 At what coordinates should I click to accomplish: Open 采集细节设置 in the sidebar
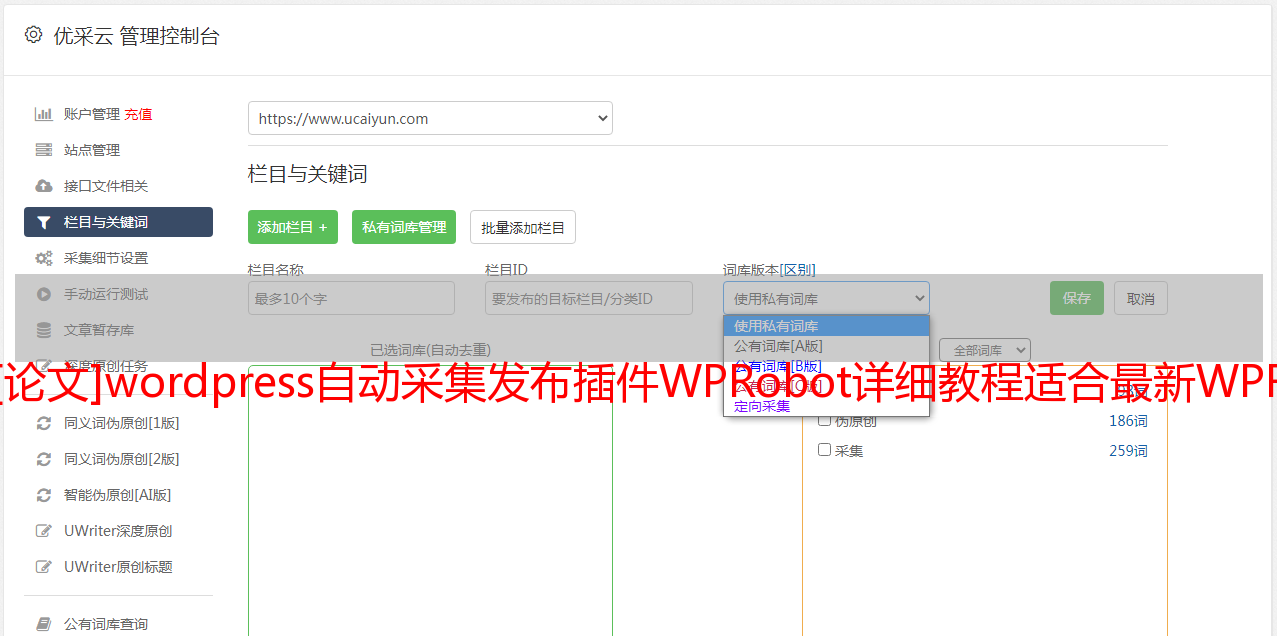tap(106, 258)
